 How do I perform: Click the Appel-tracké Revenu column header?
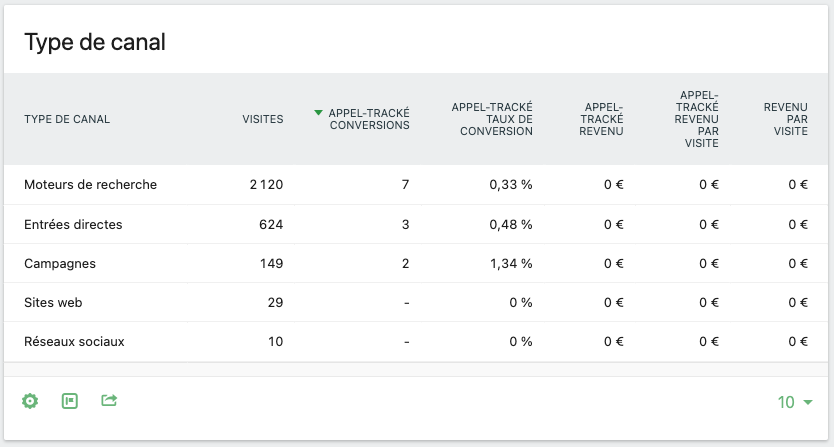(x=601, y=119)
